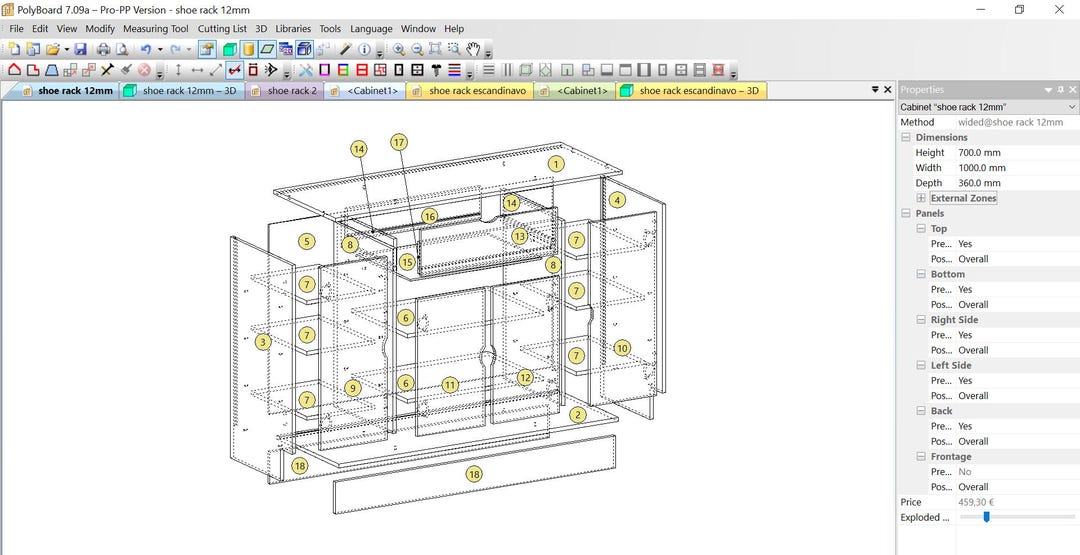Select the pan hand tool
Viewport: 1080px width, 555px height.
[473, 49]
